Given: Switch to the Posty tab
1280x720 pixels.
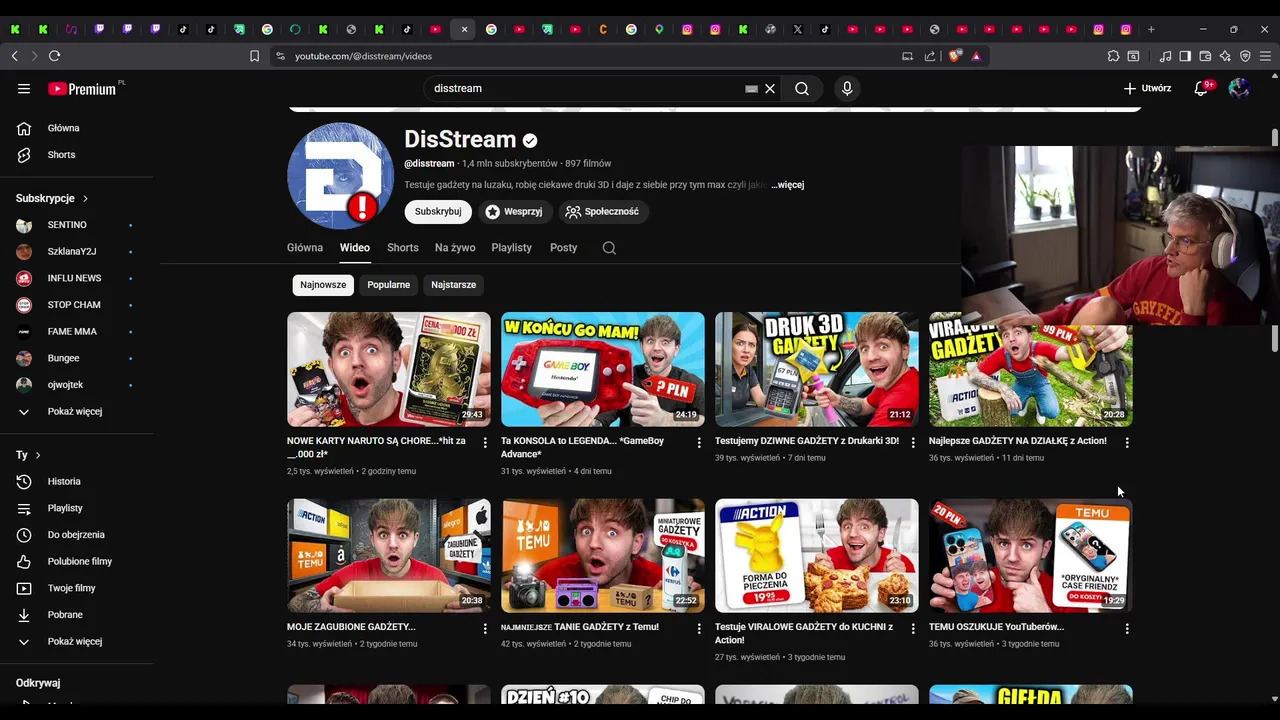Looking at the screenshot, I should coord(563,248).
